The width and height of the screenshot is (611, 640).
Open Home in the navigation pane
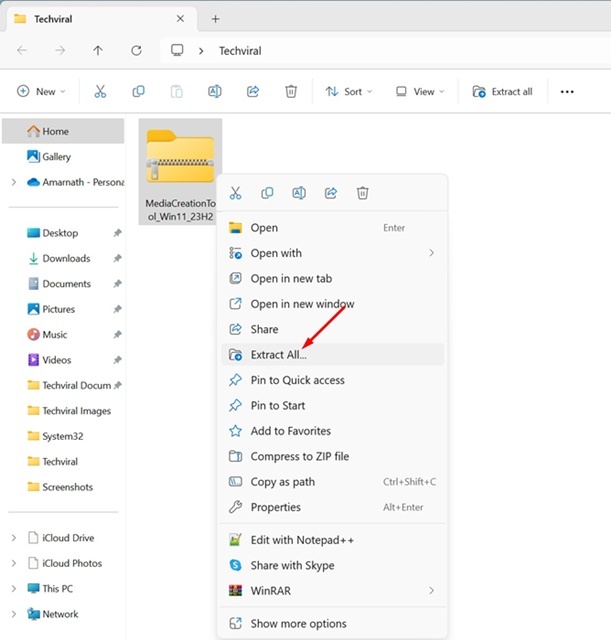click(x=63, y=131)
